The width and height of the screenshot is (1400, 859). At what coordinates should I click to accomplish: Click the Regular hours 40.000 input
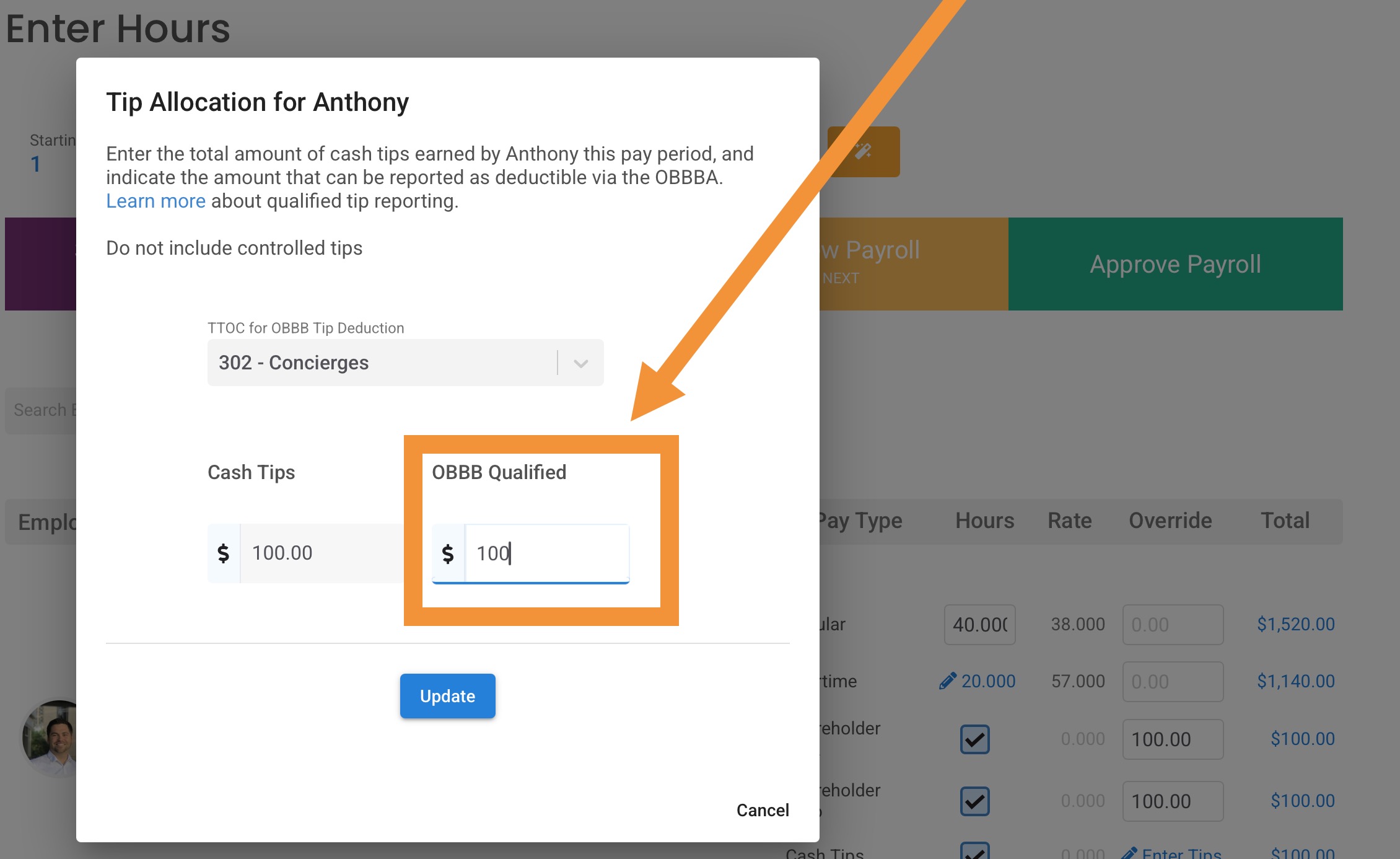(979, 624)
